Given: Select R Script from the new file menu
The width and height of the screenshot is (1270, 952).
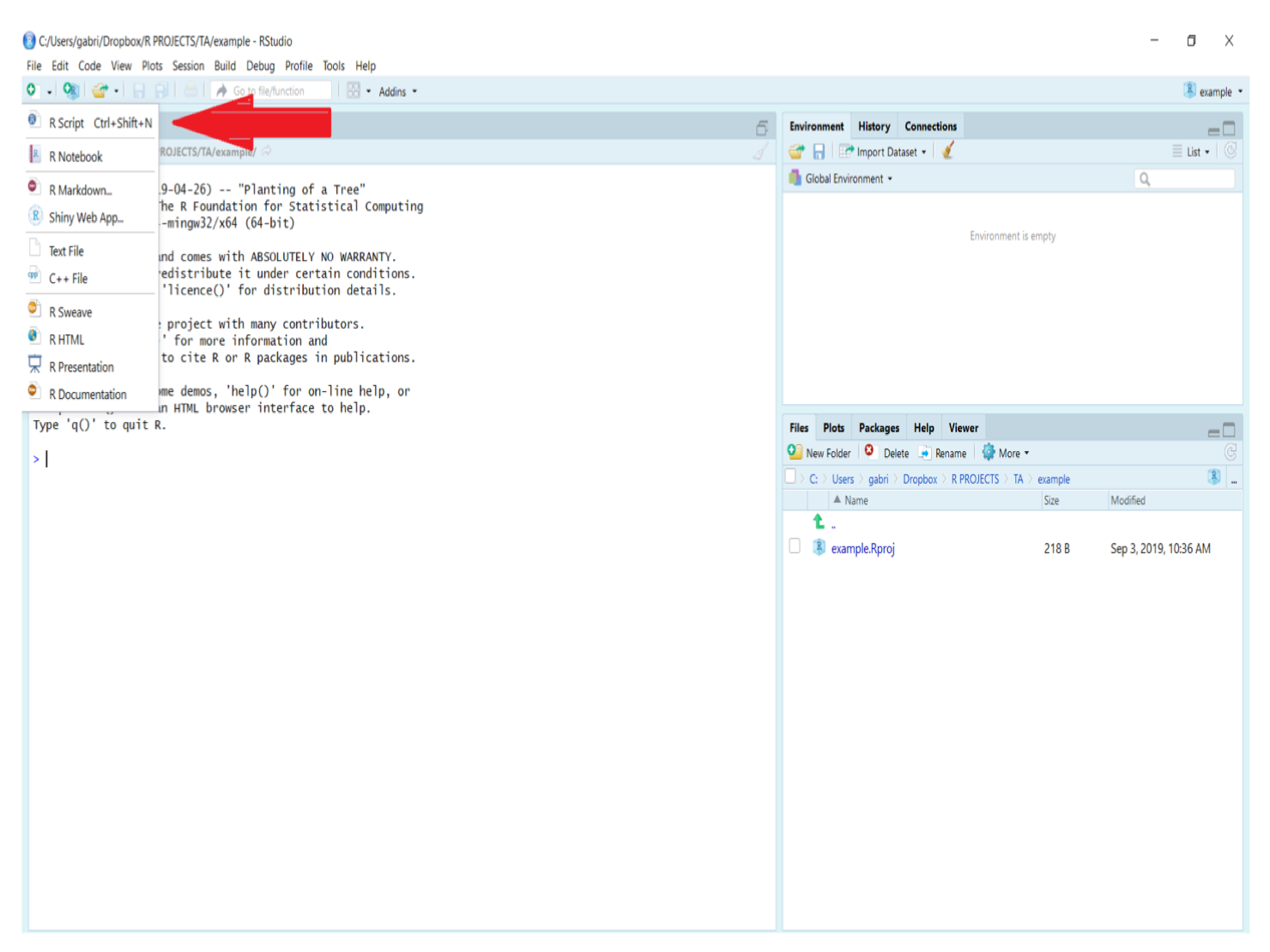Looking at the screenshot, I should (x=67, y=124).
